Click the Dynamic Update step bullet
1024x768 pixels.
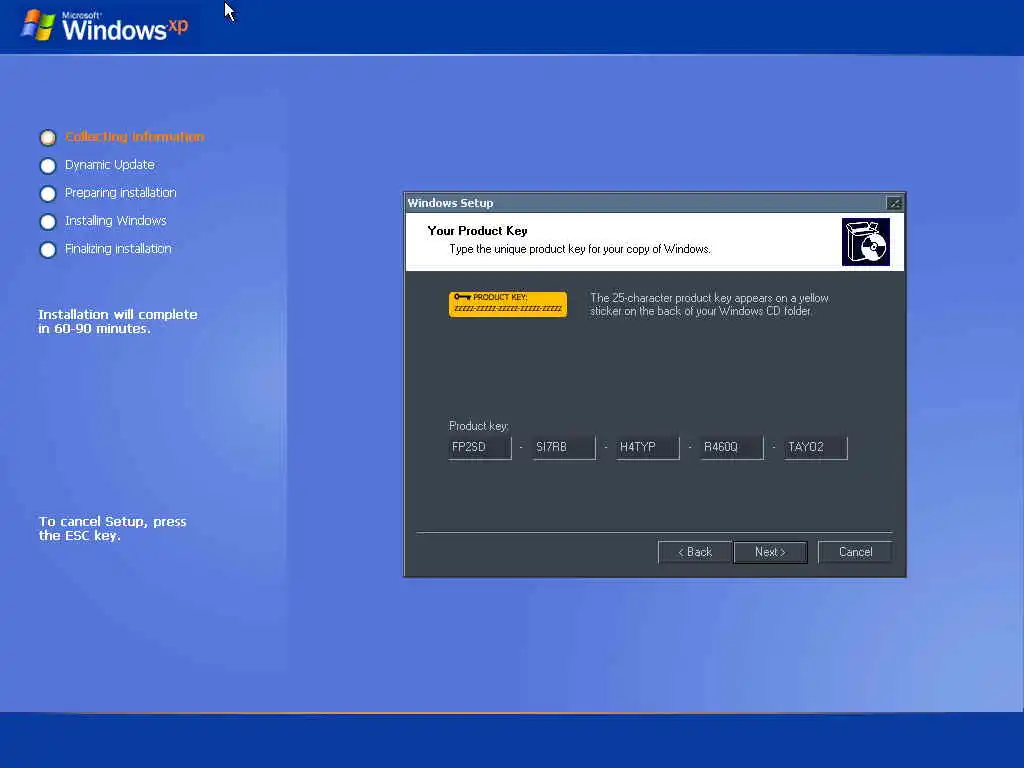coord(48,166)
